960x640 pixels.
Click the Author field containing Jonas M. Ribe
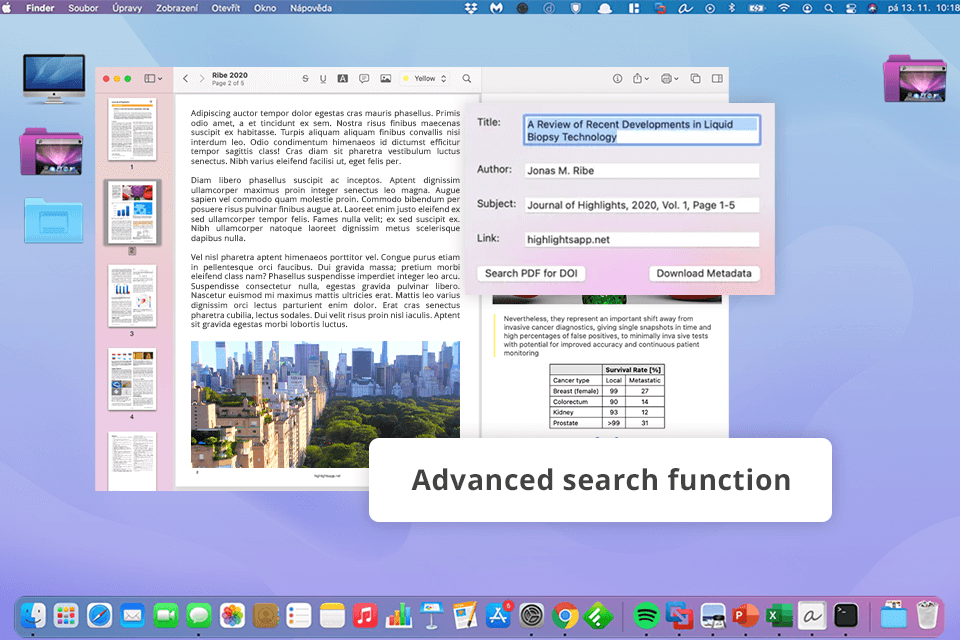pyautogui.click(x=641, y=171)
